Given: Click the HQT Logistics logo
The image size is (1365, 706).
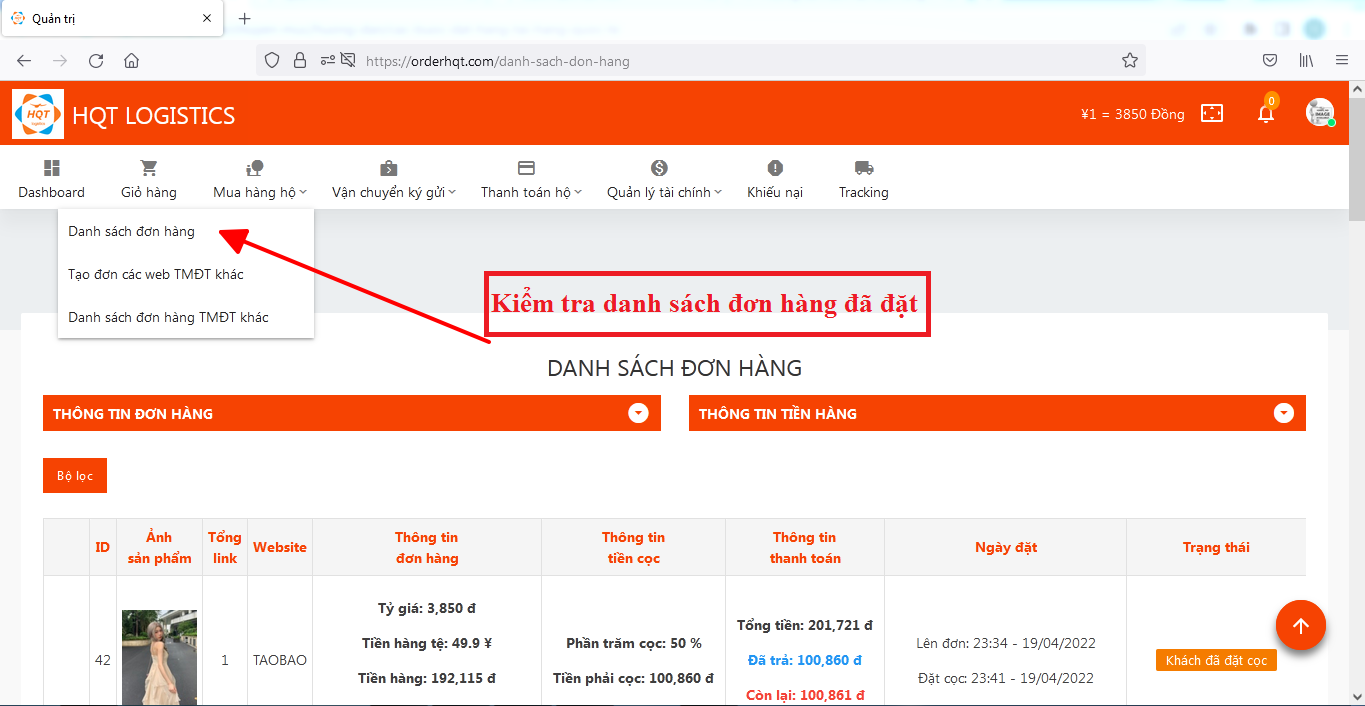Looking at the screenshot, I should (x=38, y=114).
